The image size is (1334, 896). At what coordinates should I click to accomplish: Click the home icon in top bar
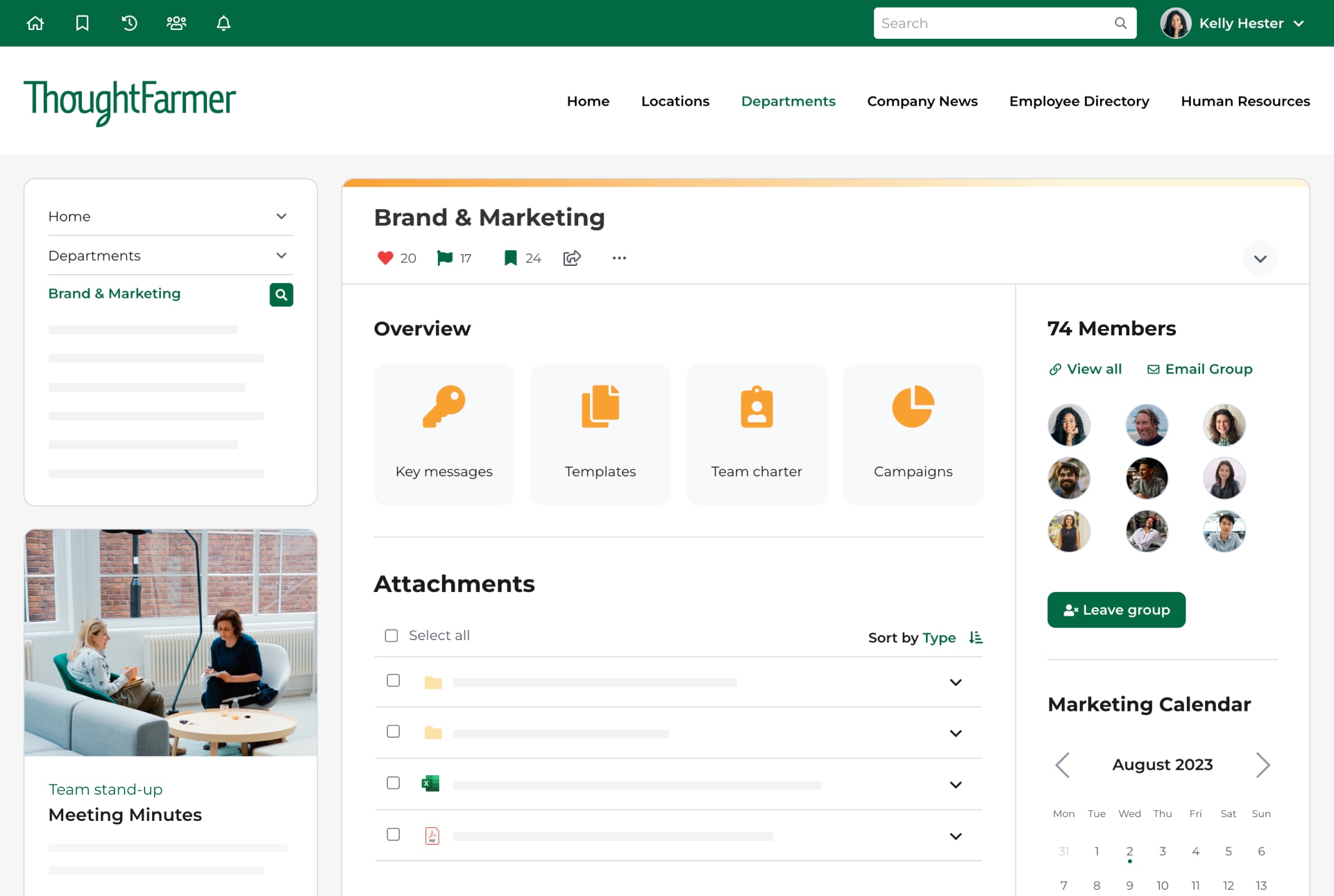tap(36, 23)
